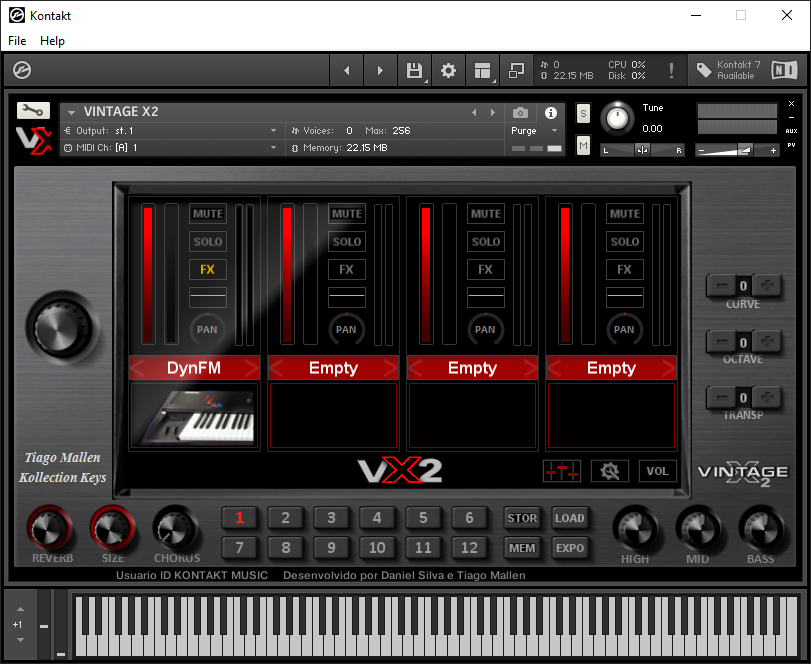Open the Help menu
The width and height of the screenshot is (811, 664).
click(52, 41)
